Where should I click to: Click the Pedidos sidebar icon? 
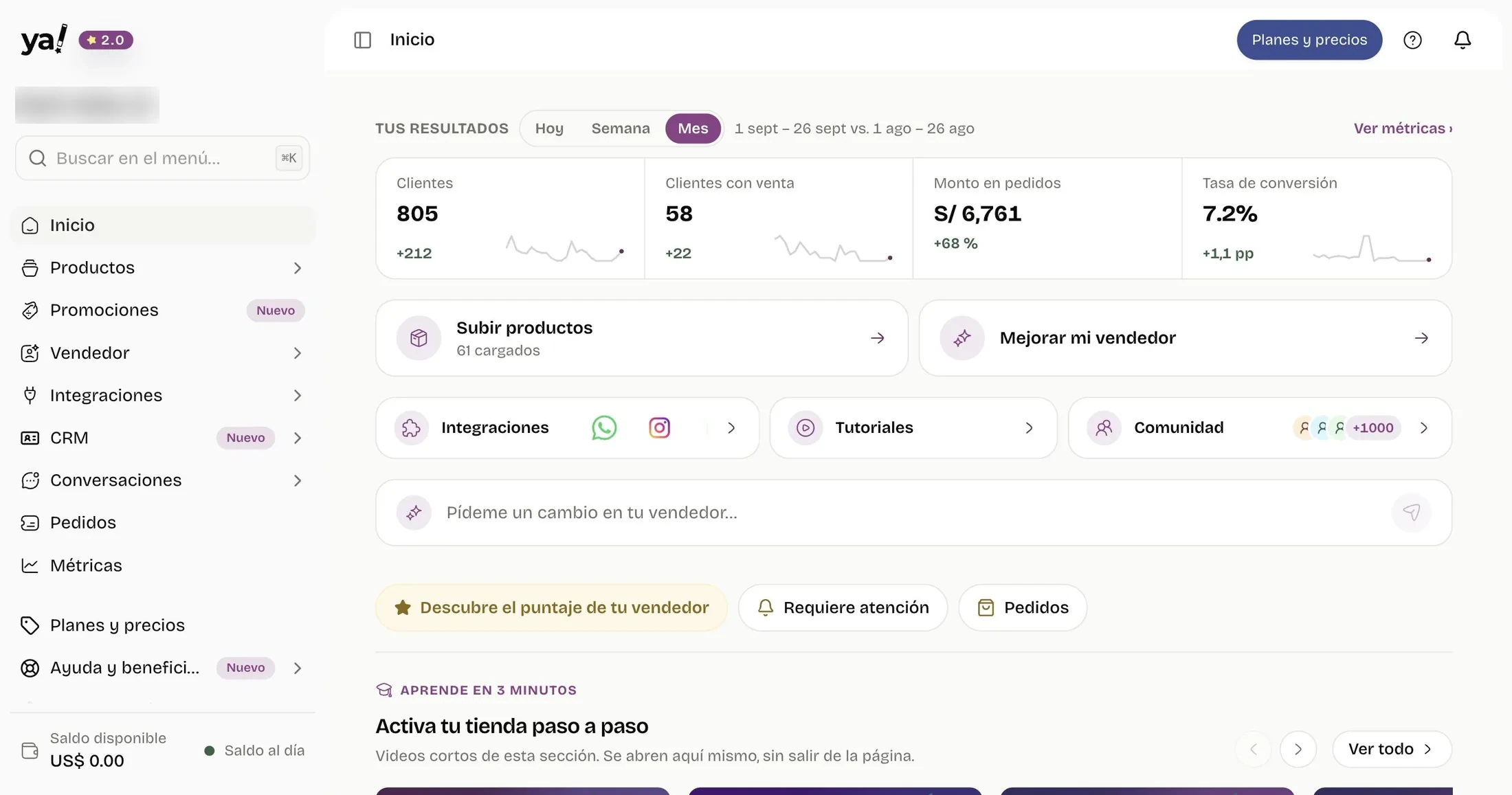coord(30,523)
